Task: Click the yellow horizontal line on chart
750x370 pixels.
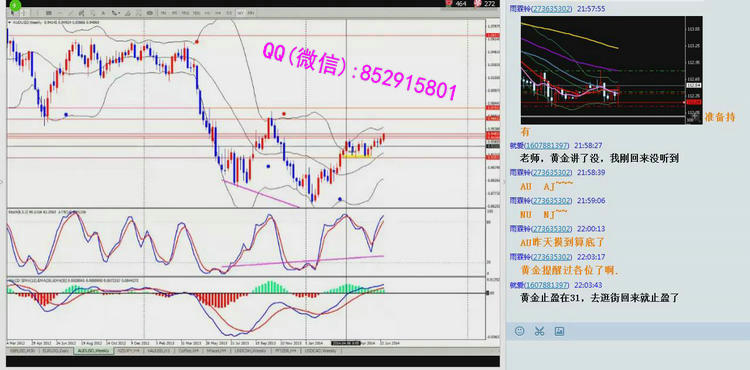Action: tap(357, 156)
